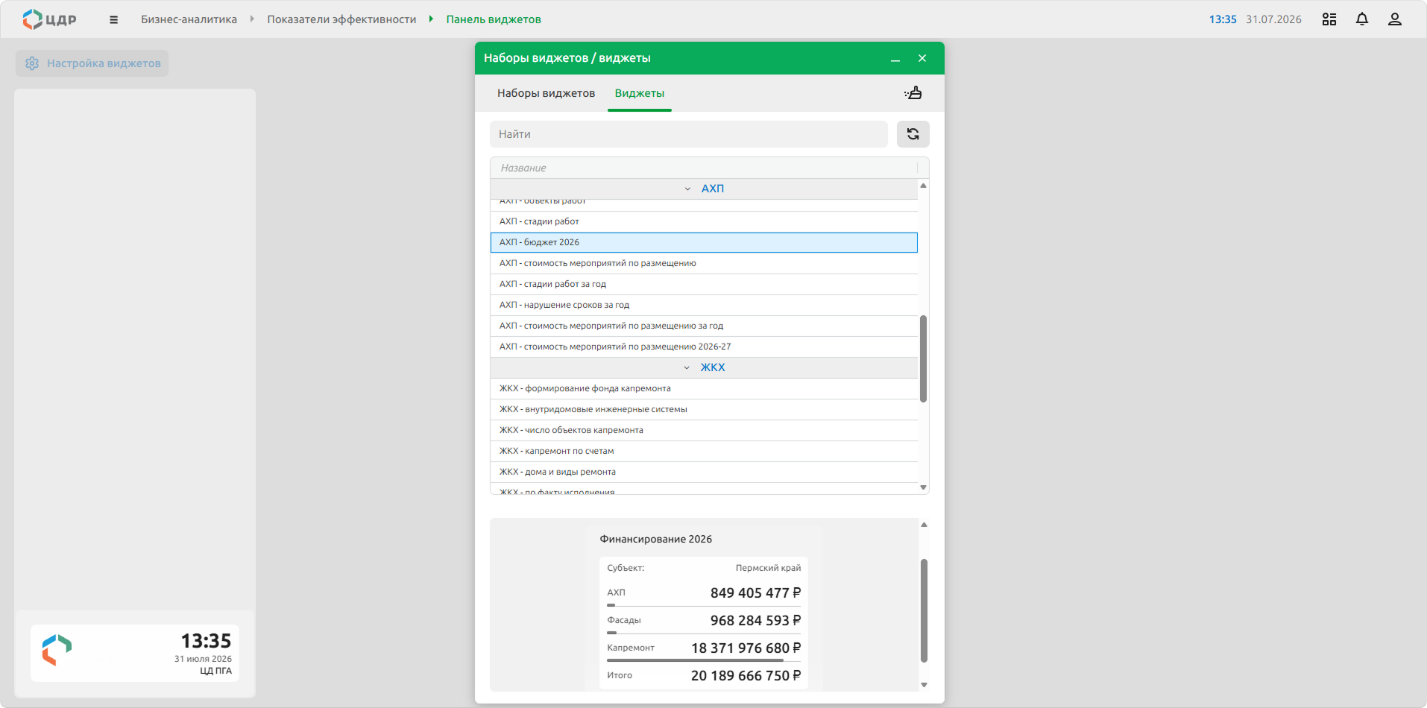Click the Настройка виджетов button
This screenshot has height=708, width=1427.
click(92, 63)
